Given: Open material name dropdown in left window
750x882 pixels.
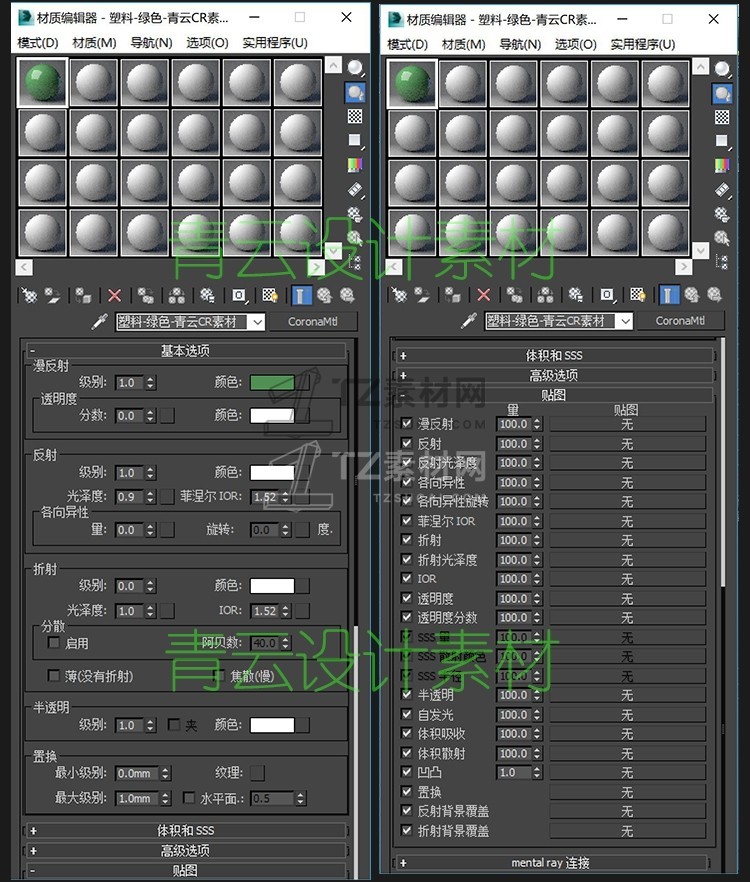Looking at the screenshot, I should click(x=257, y=322).
